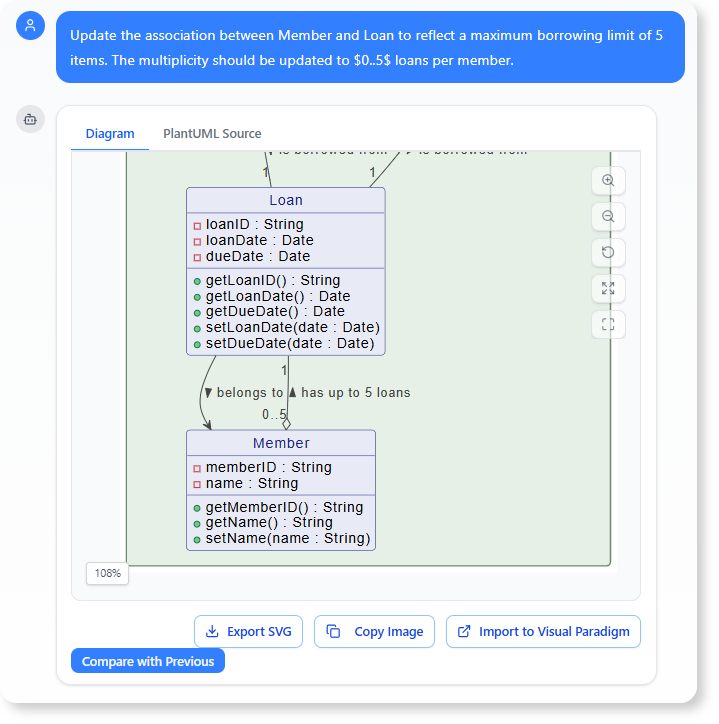
Task: Click the bot avatar icon
Action: pos(31,119)
